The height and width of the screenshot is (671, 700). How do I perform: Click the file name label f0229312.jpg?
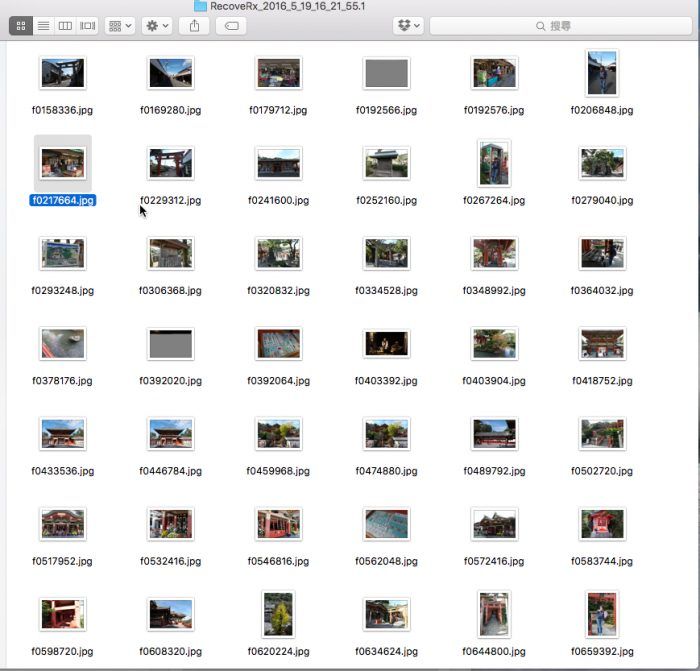pyautogui.click(x=171, y=200)
